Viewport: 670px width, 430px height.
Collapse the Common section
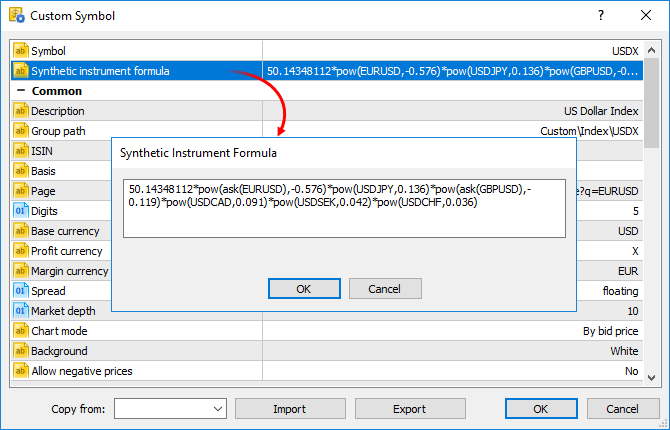click(20, 91)
